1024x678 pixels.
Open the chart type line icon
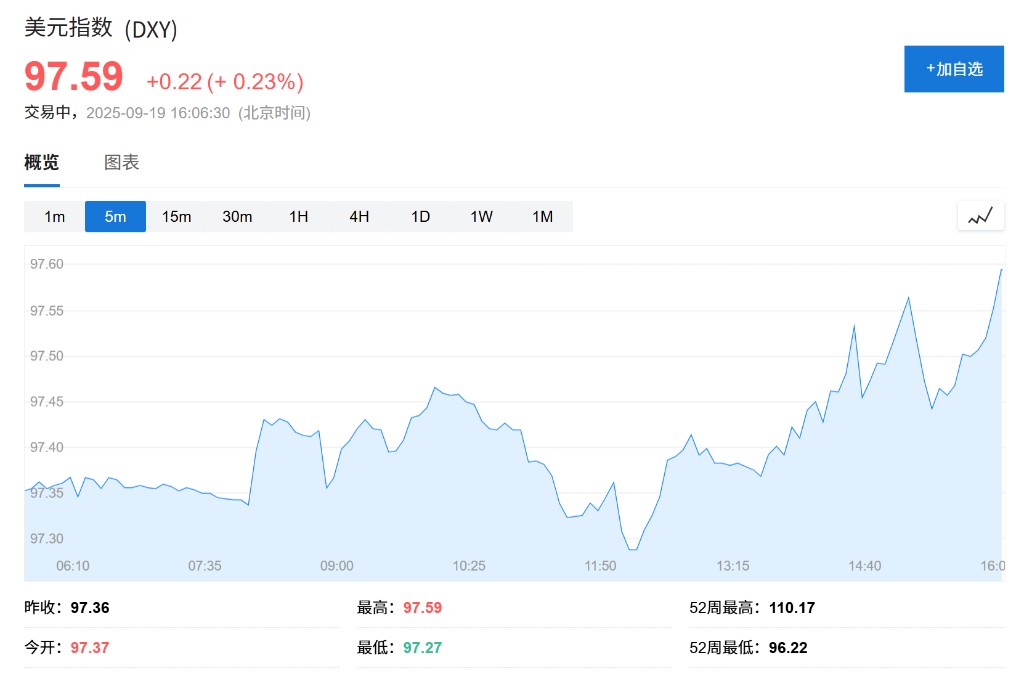pyautogui.click(x=980, y=216)
